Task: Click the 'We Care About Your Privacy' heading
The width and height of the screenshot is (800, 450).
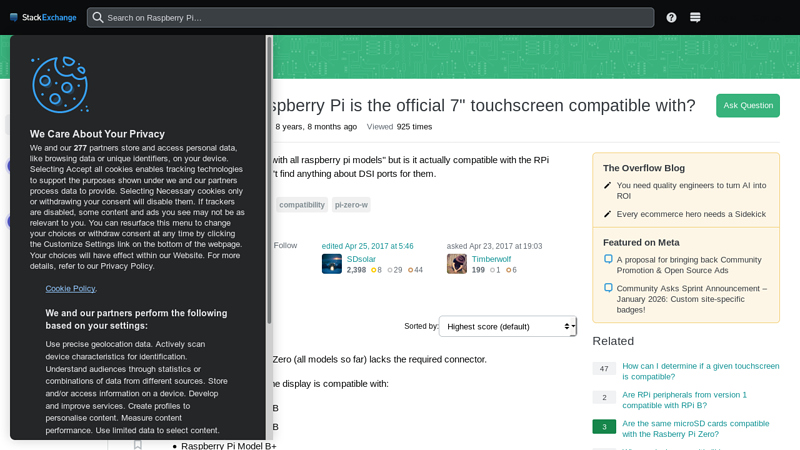Action: [97, 134]
